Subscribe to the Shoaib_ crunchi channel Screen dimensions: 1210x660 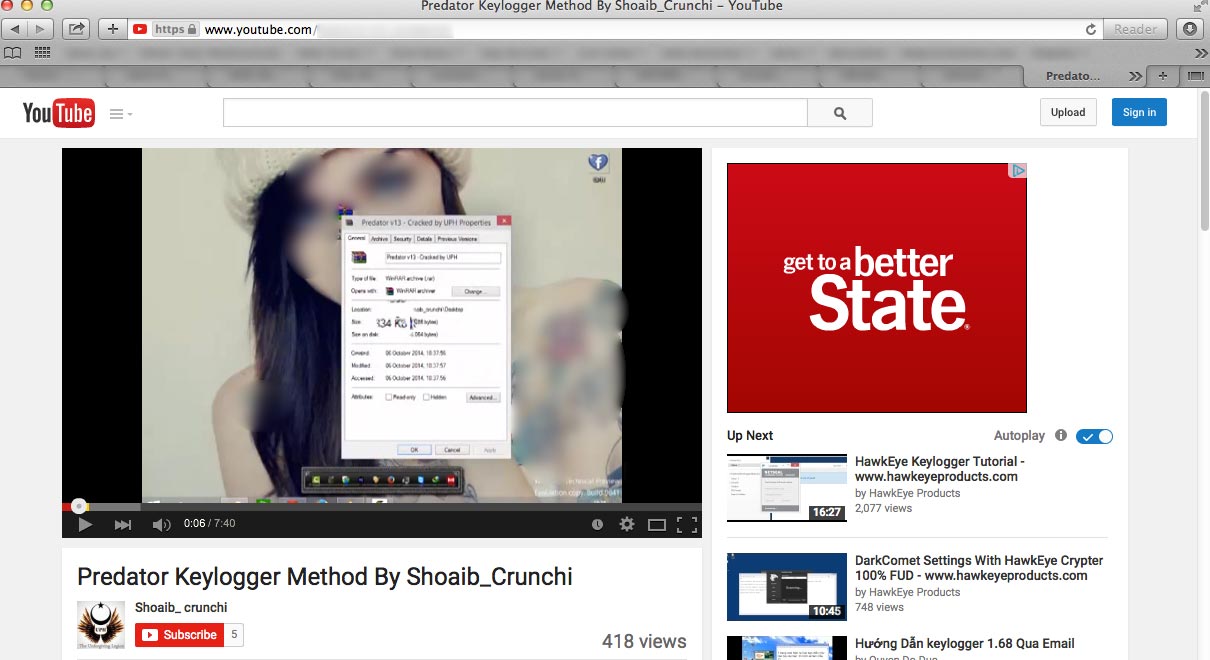(x=180, y=634)
